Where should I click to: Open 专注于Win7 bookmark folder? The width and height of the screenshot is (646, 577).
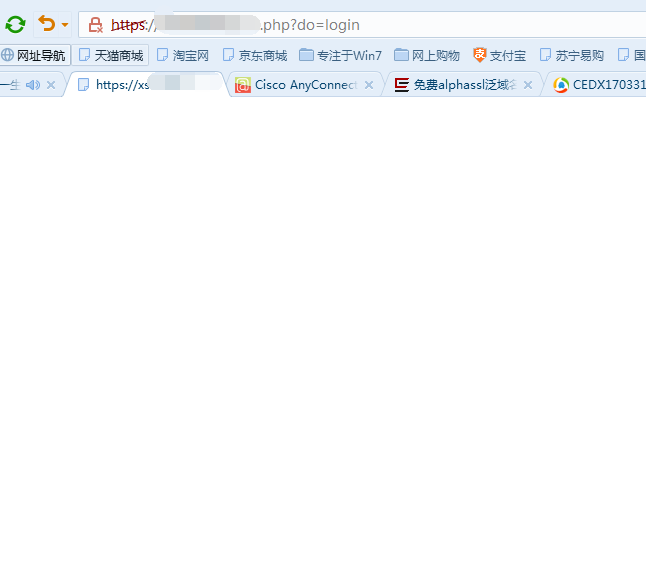pyautogui.click(x=340, y=55)
